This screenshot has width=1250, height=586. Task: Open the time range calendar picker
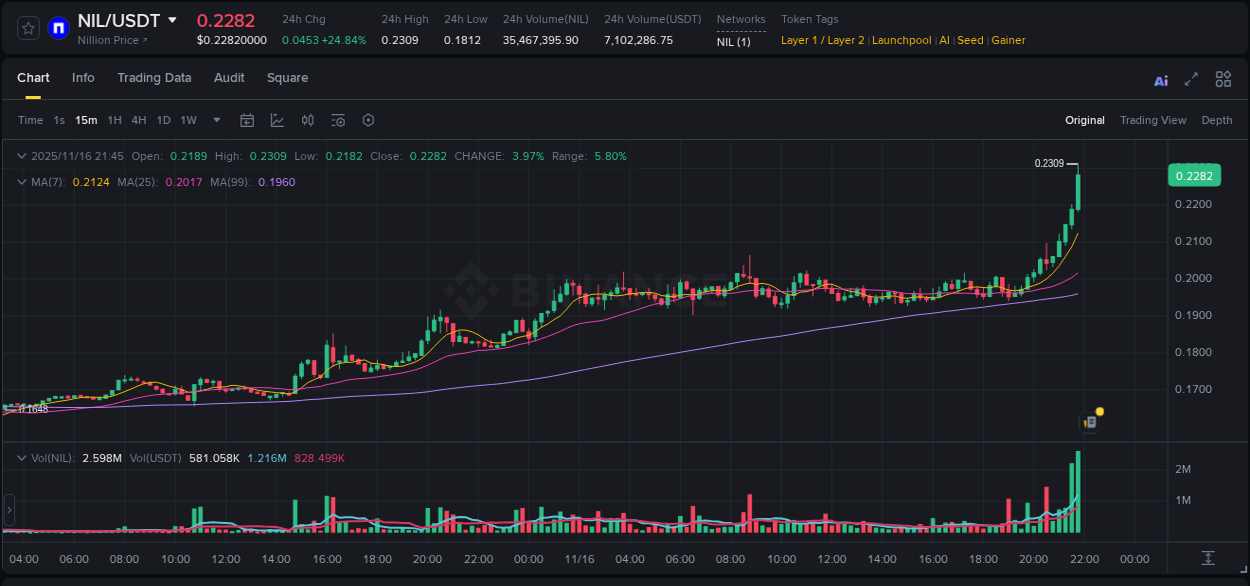pos(247,120)
